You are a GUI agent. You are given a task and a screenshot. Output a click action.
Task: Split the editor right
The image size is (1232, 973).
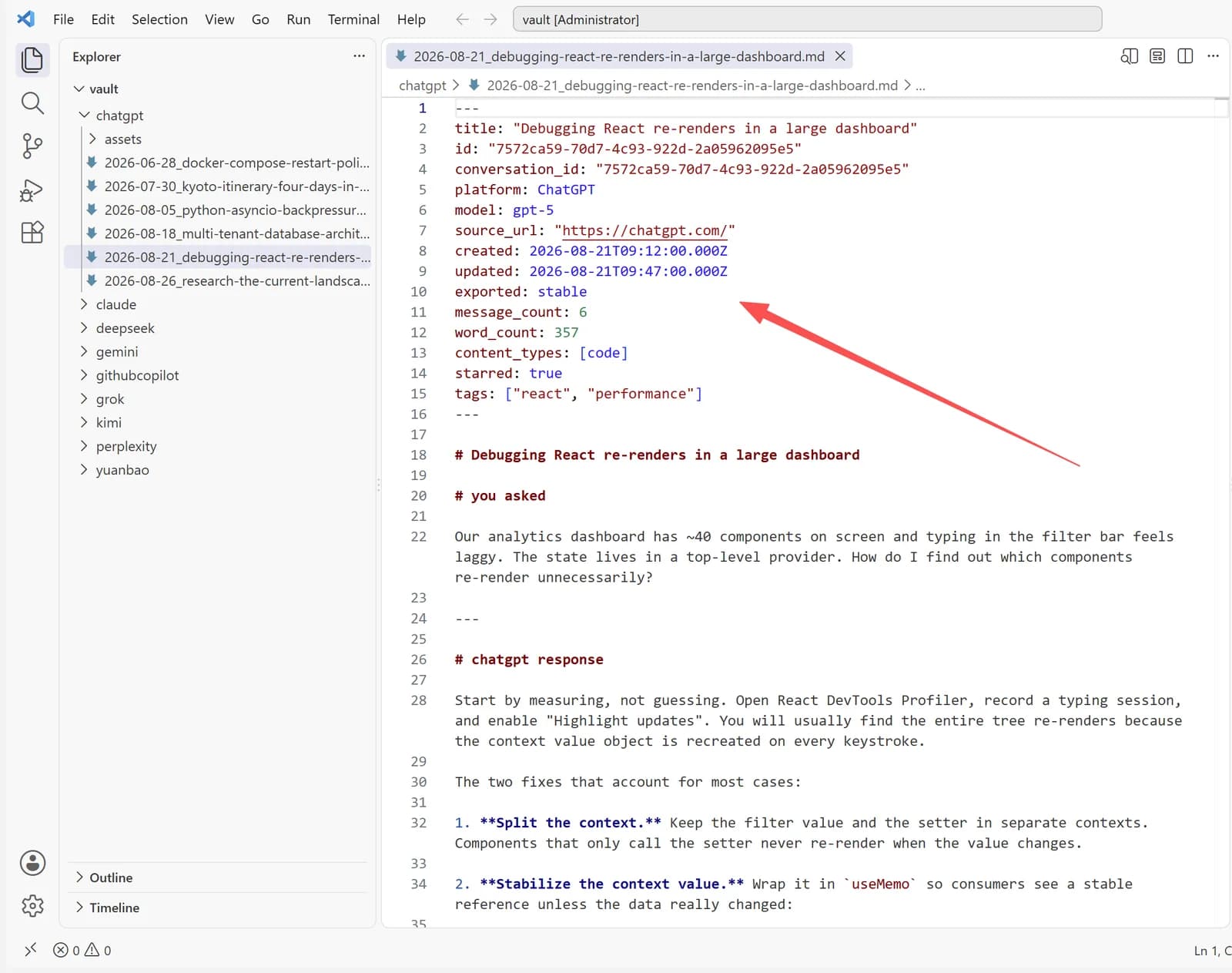click(1185, 56)
